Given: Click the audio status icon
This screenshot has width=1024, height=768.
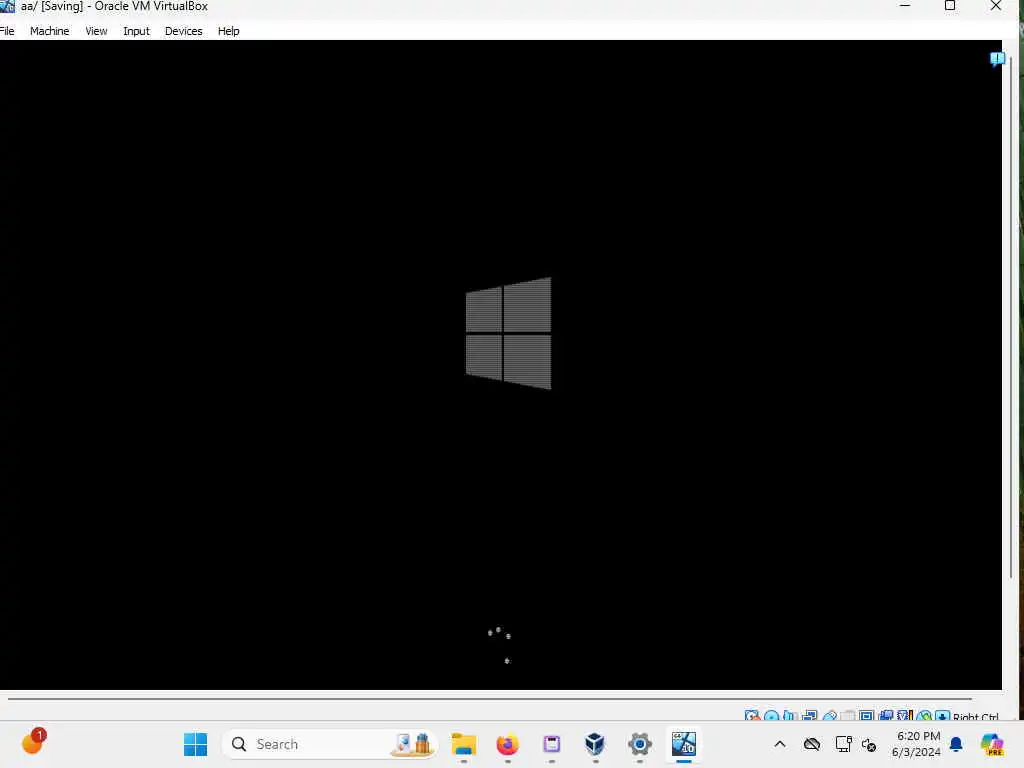Looking at the screenshot, I should click(790, 716).
